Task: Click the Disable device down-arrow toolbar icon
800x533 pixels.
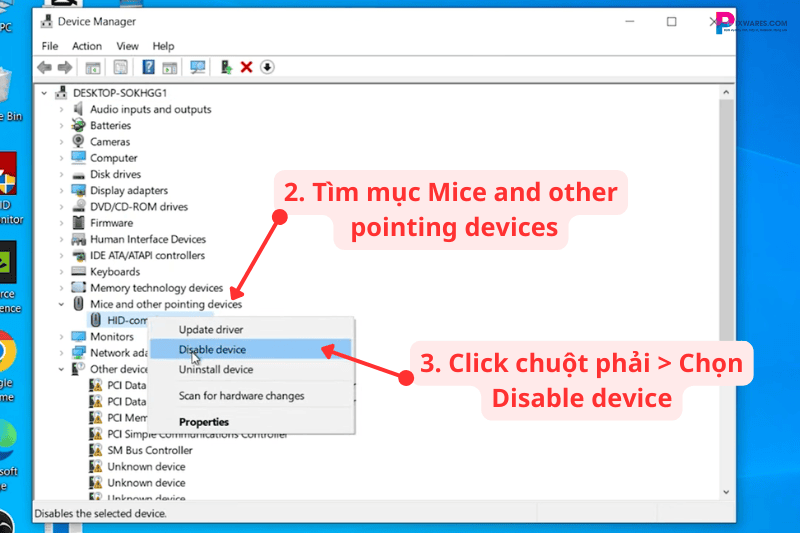Action: (x=267, y=67)
